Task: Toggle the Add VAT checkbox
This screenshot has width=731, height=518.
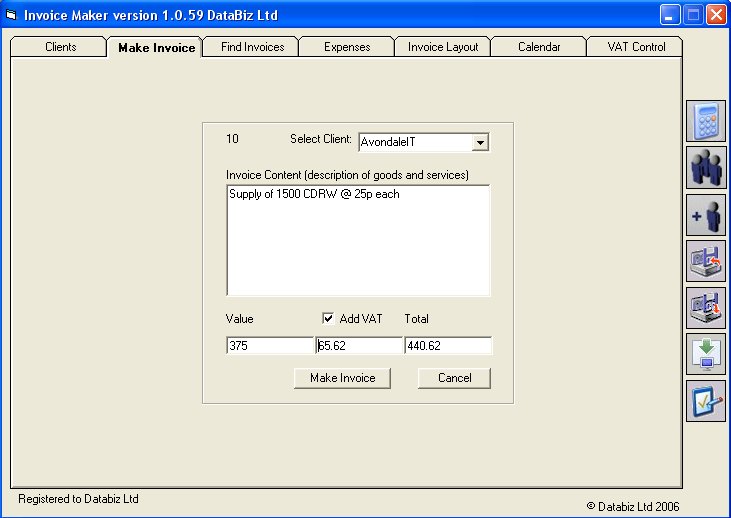Action: coord(328,319)
